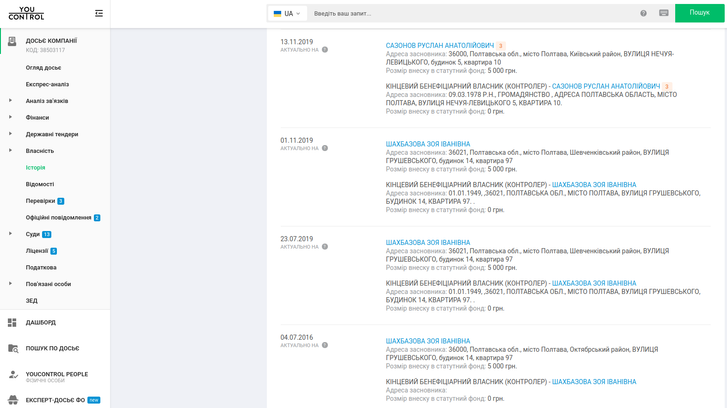727x408 pixels.
Task: Open Аналіз зв'язків menu item
Action: point(47,101)
